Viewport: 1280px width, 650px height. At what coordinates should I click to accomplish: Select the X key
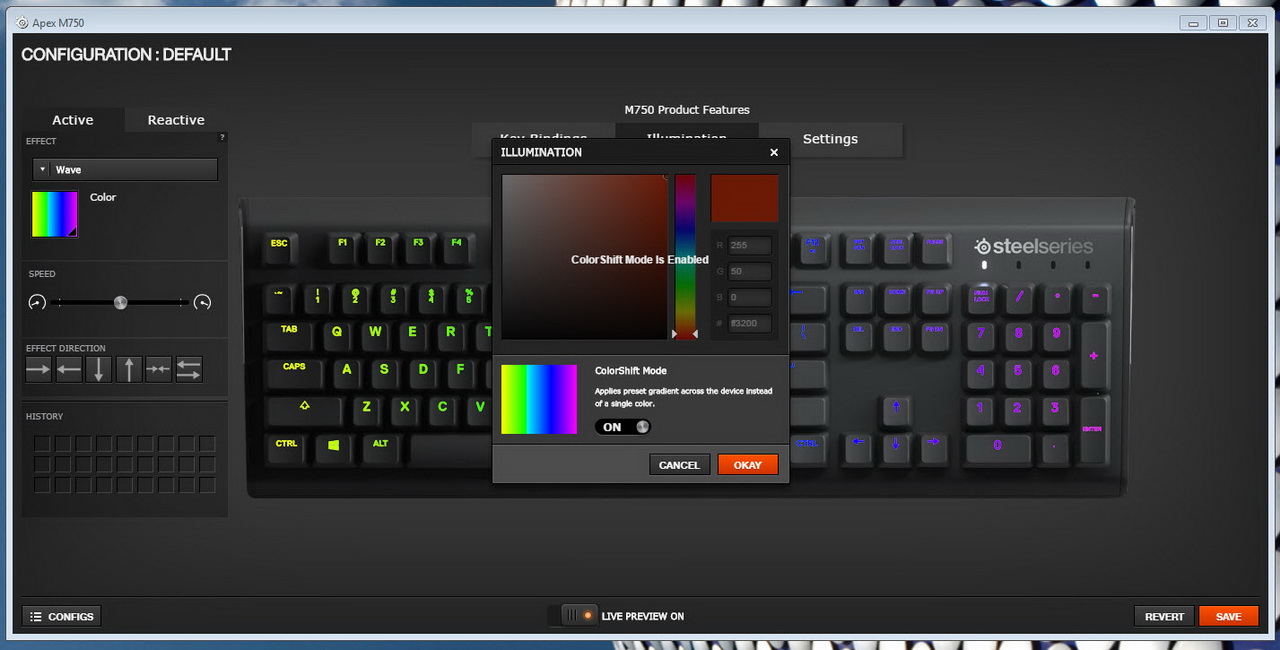pos(405,409)
